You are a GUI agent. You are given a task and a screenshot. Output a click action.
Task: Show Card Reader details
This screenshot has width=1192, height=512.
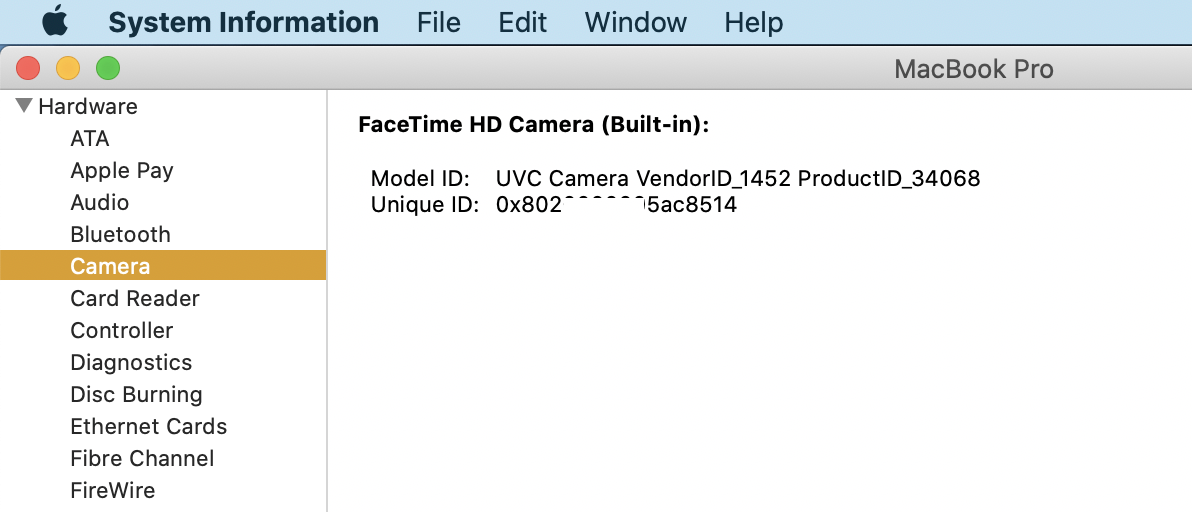coord(135,299)
